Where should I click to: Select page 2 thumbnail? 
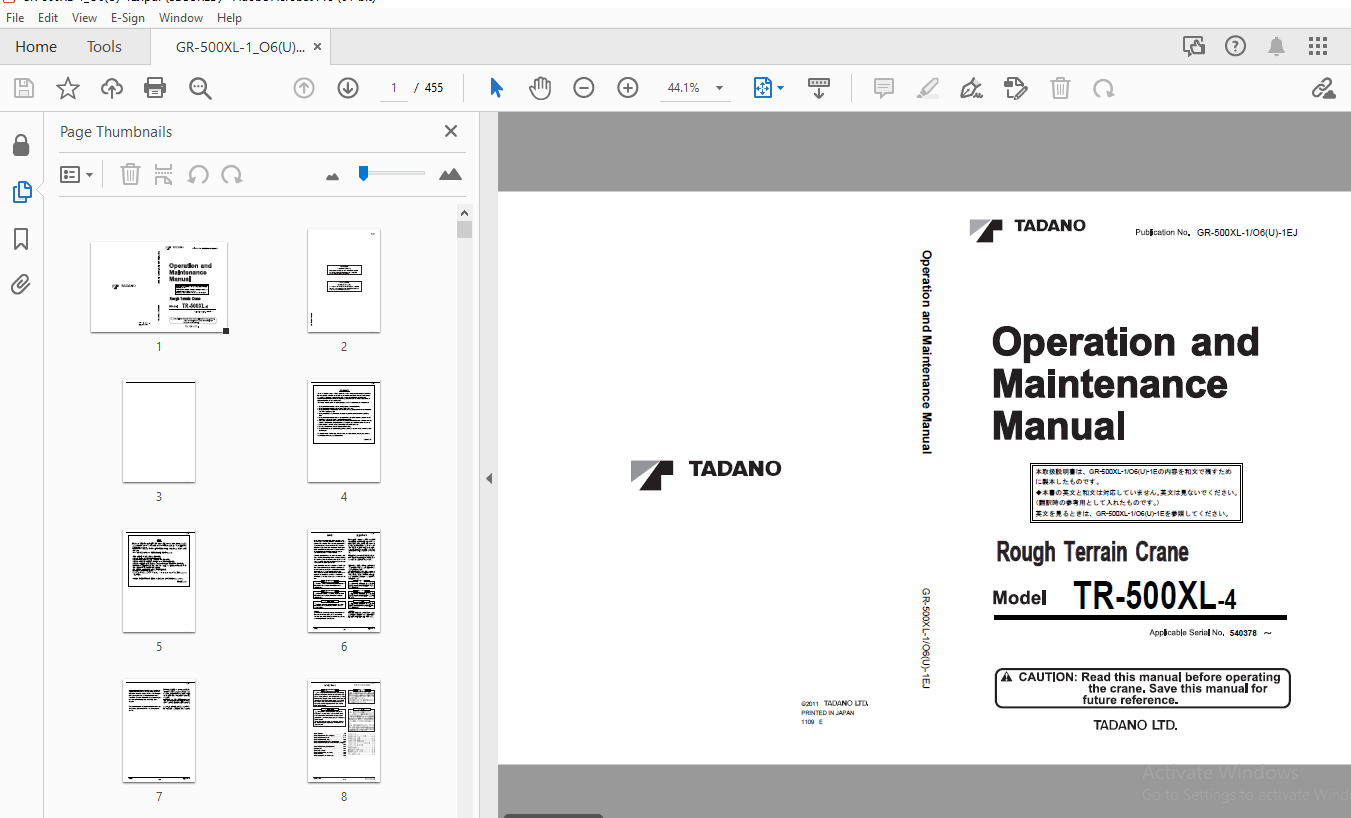pos(344,280)
